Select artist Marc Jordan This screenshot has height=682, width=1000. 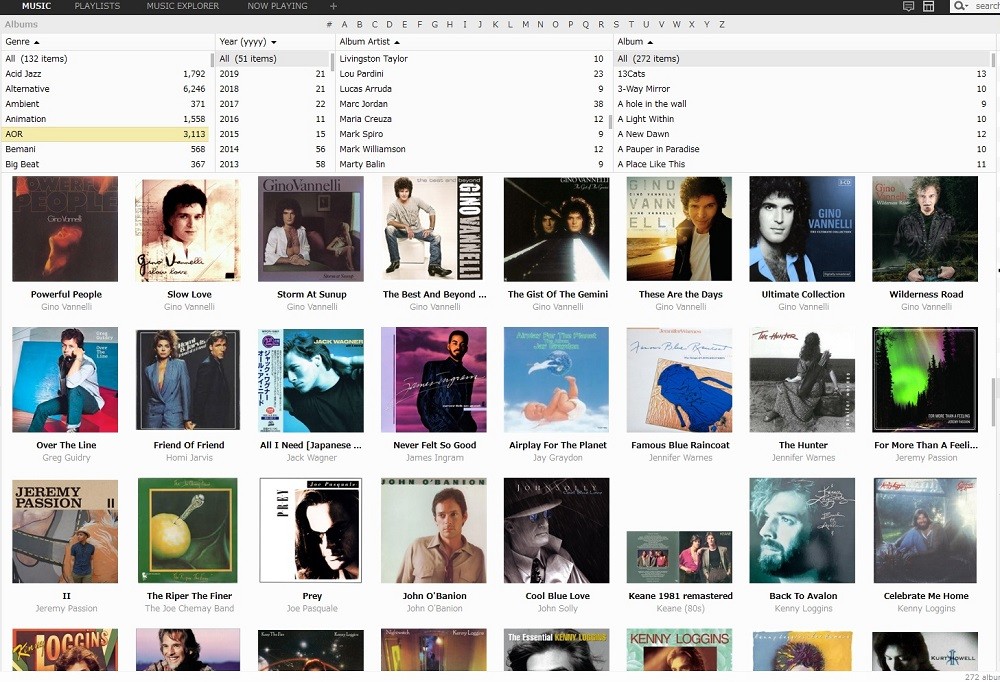[471, 103]
